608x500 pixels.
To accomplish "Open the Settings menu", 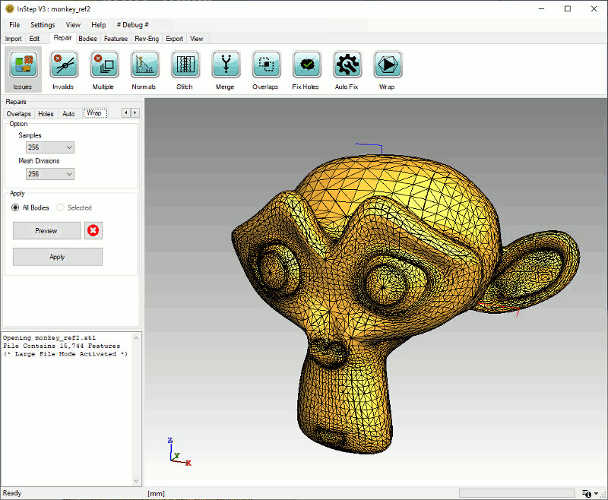I will click(42, 23).
